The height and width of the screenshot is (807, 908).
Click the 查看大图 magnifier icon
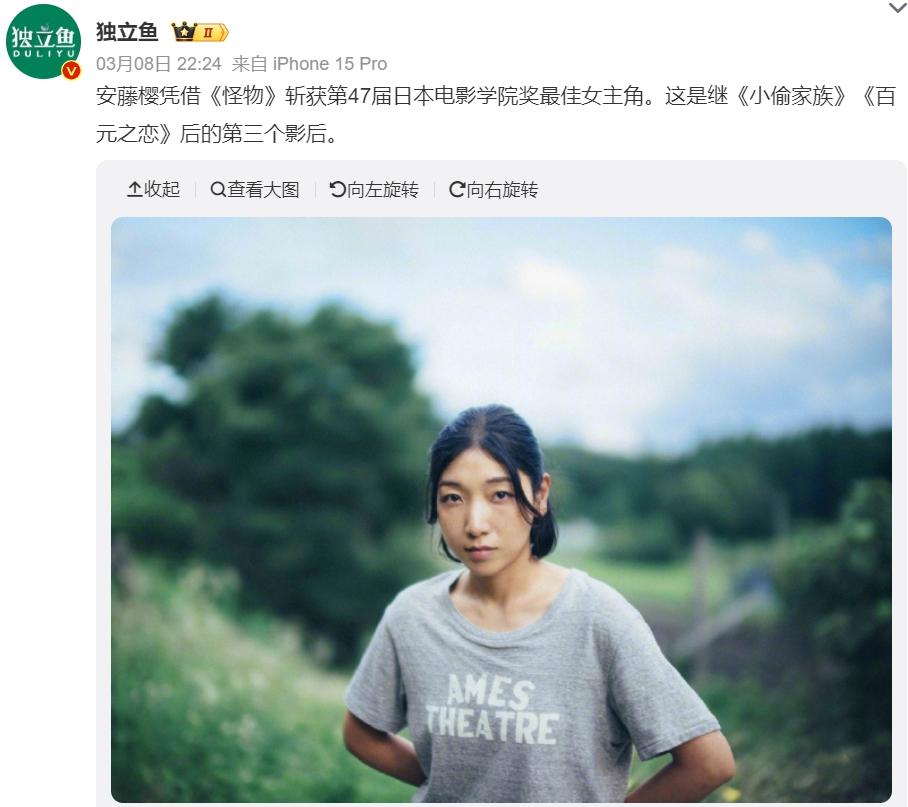tap(218, 189)
